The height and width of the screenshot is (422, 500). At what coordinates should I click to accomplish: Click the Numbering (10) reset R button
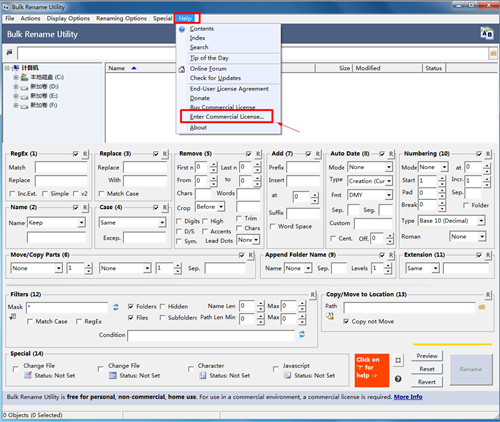(488, 154)
